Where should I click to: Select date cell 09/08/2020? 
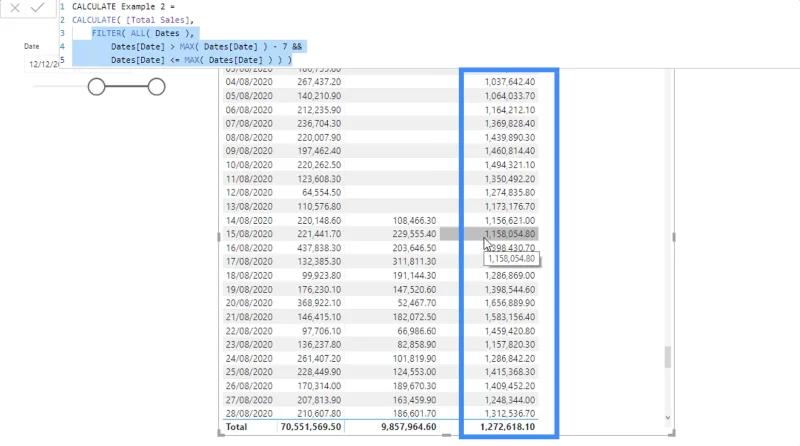click(249, 151)
